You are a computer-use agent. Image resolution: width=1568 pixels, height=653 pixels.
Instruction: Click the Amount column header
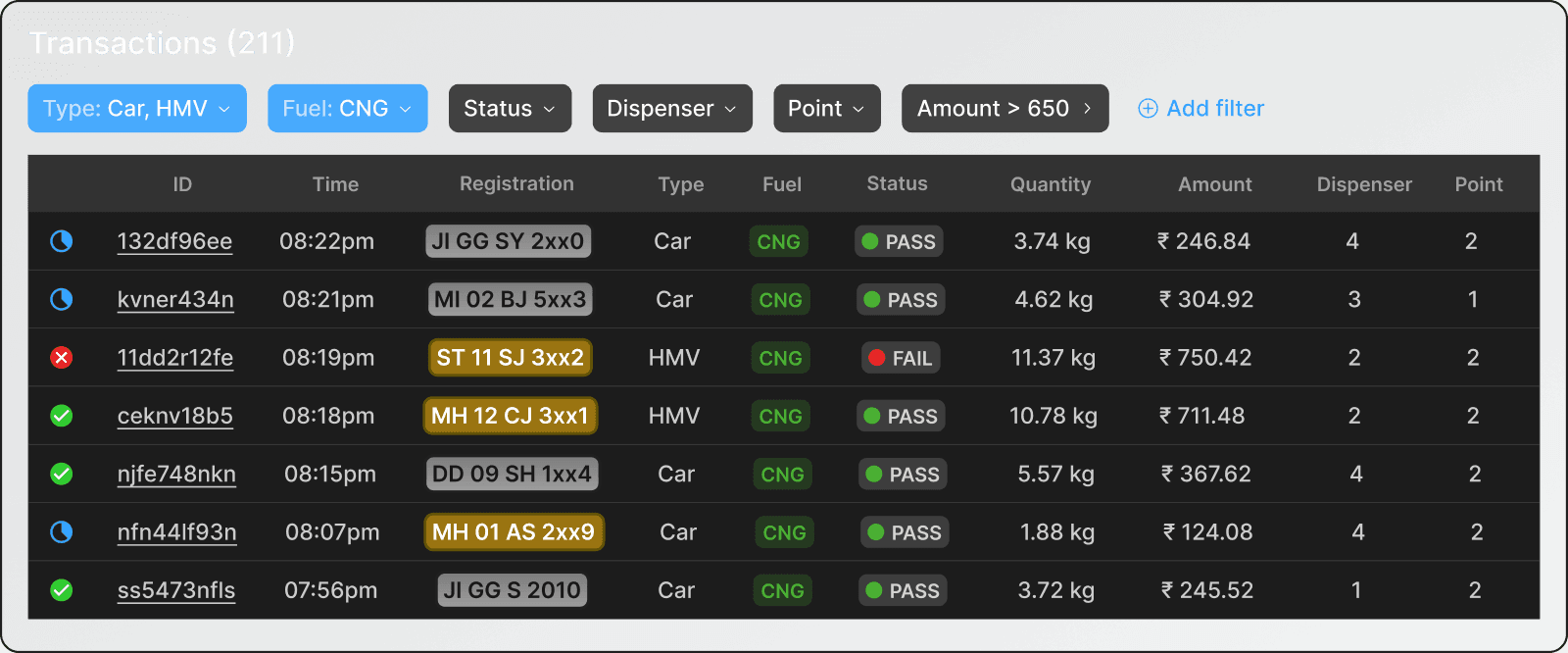coord(1214,184)
